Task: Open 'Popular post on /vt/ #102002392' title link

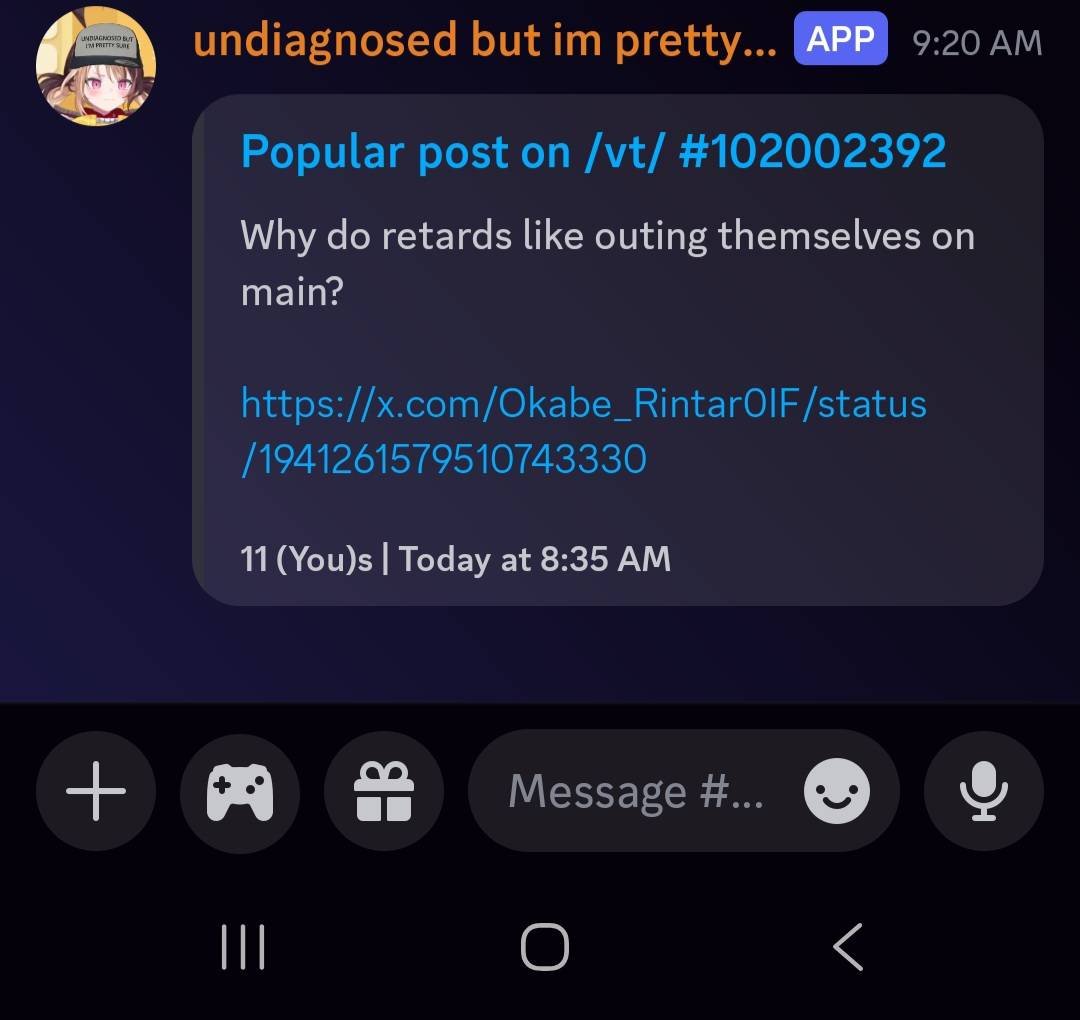Action: [x=593, y=152]
